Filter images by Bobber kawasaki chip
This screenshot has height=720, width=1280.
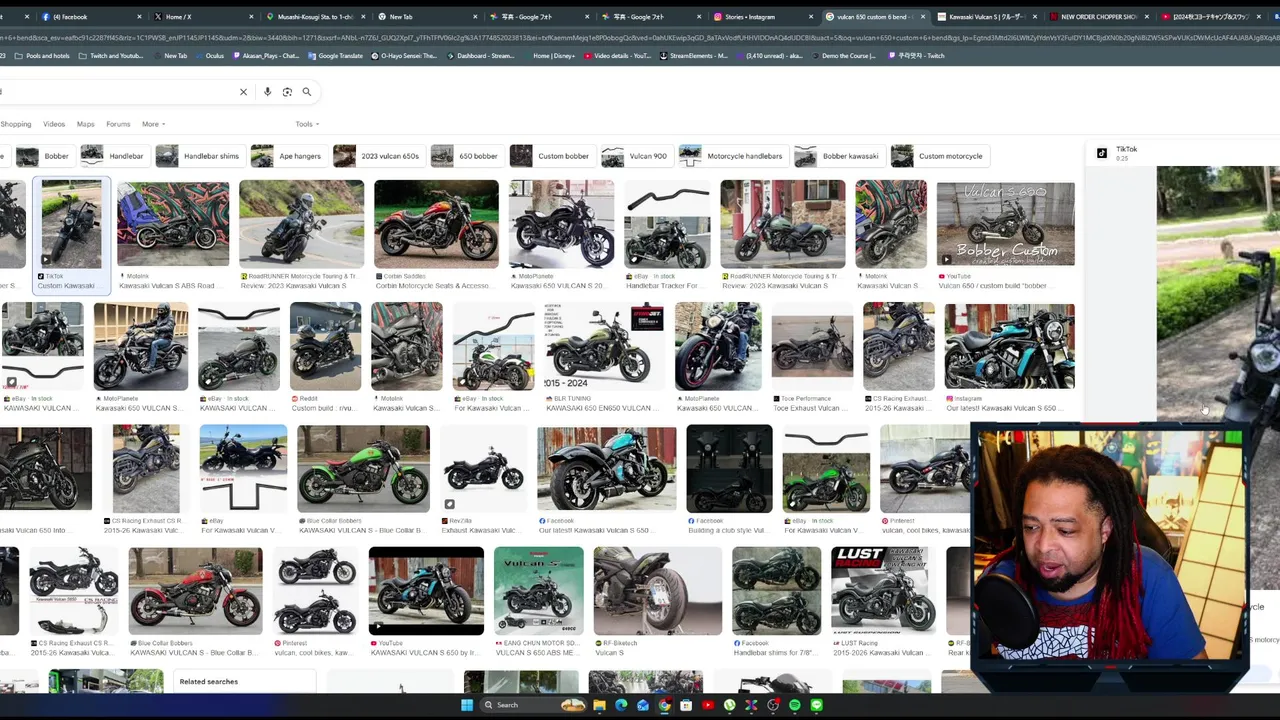tap(838, 156)
